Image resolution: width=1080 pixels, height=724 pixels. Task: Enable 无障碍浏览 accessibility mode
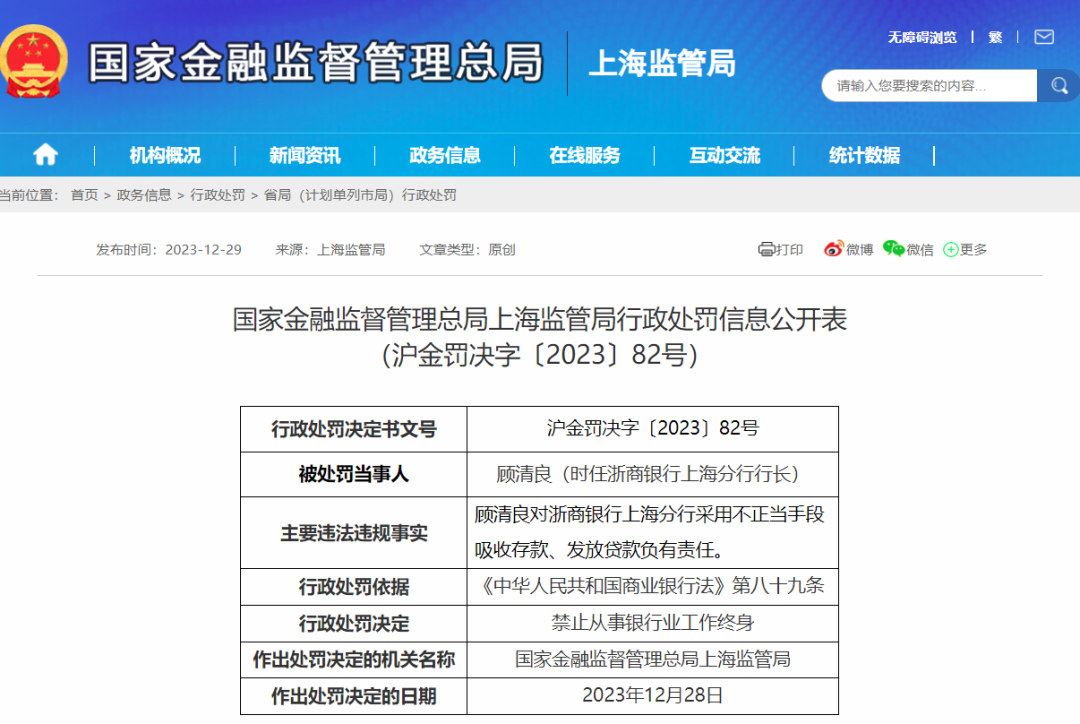pos(922,37)
